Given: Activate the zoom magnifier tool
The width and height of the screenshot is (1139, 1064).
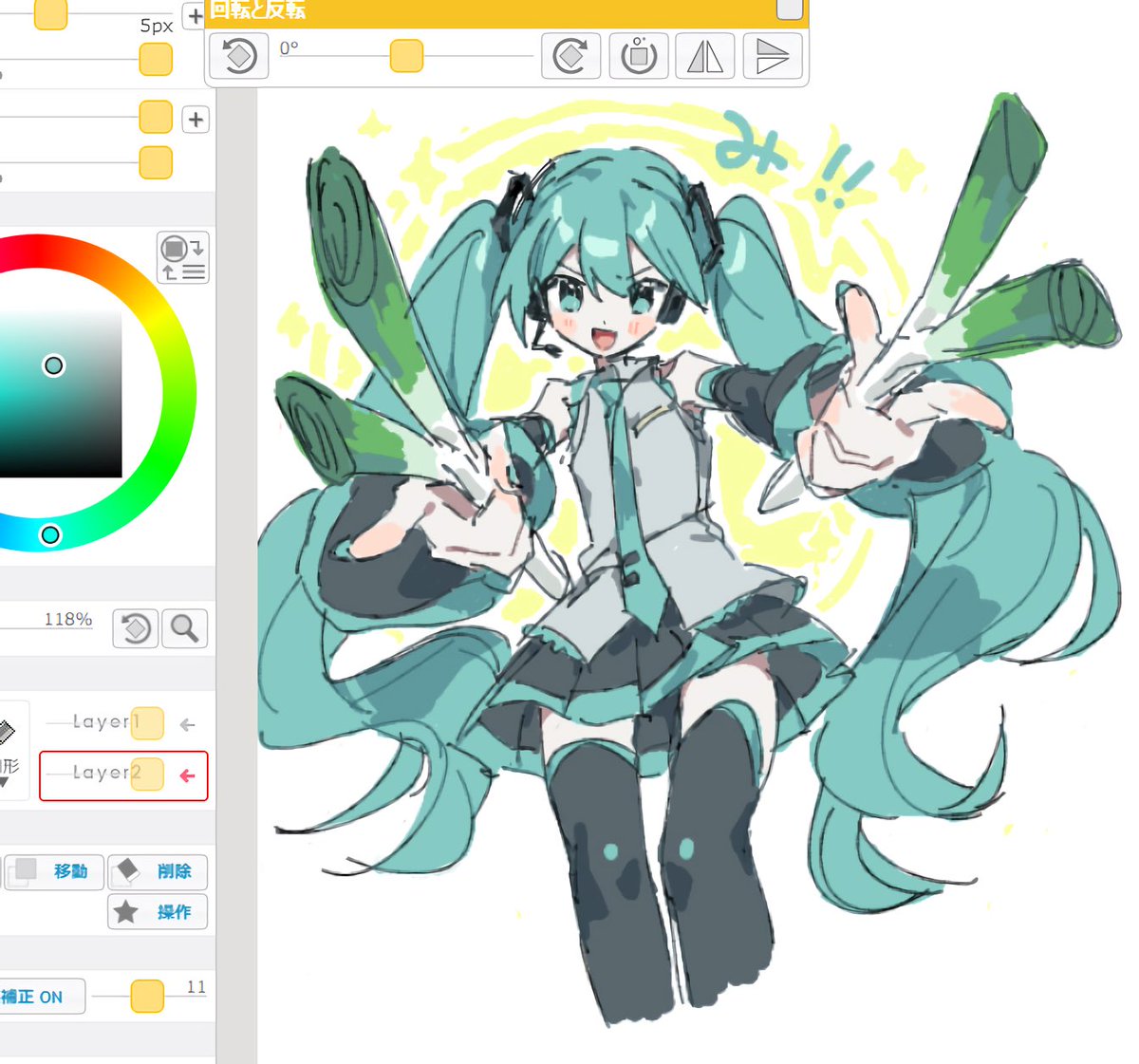Looking at the screenshot, I should pyautogui.click(x=184, y=628).
